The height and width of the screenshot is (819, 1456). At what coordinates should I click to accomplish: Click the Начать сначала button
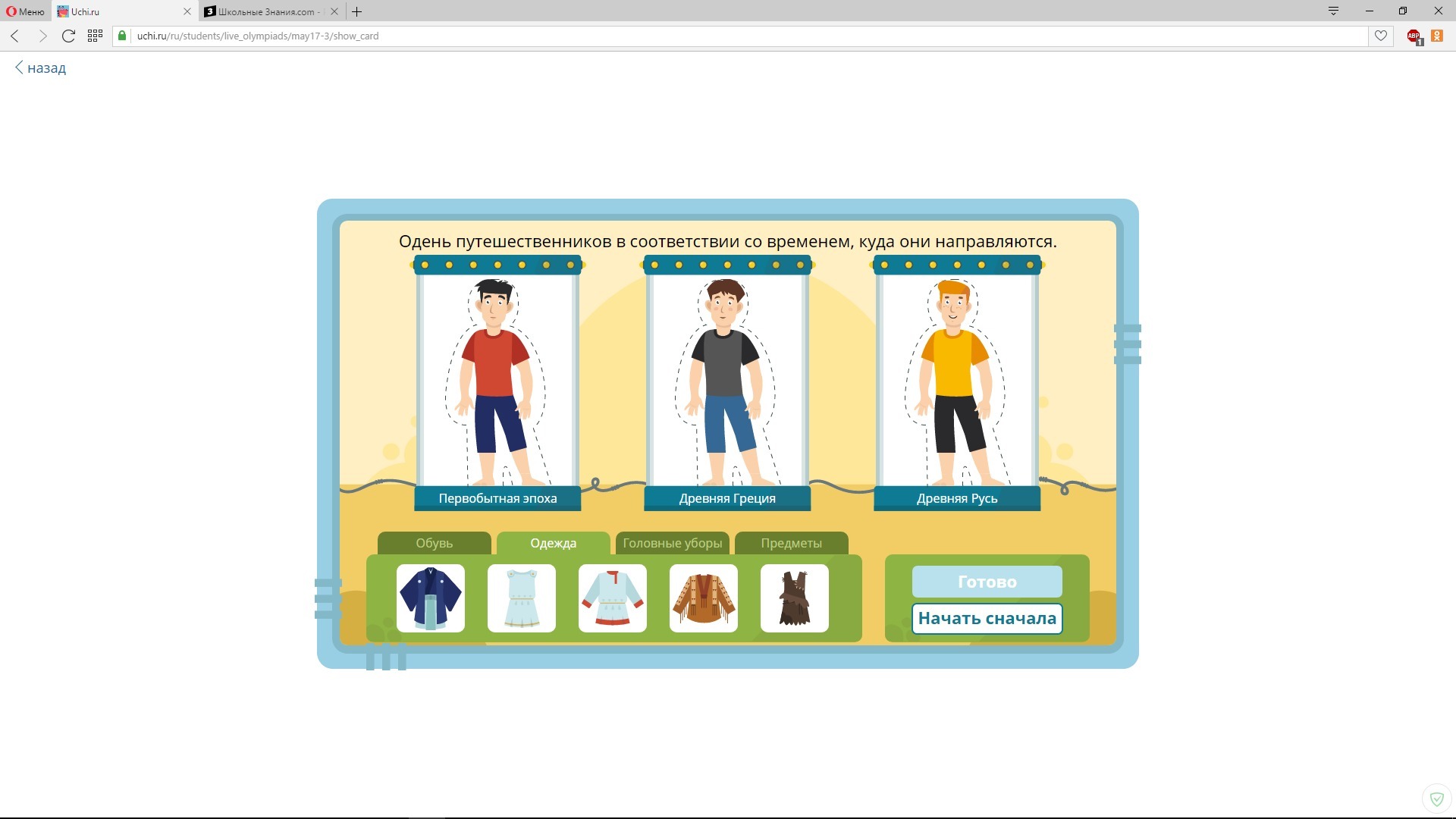987,618
